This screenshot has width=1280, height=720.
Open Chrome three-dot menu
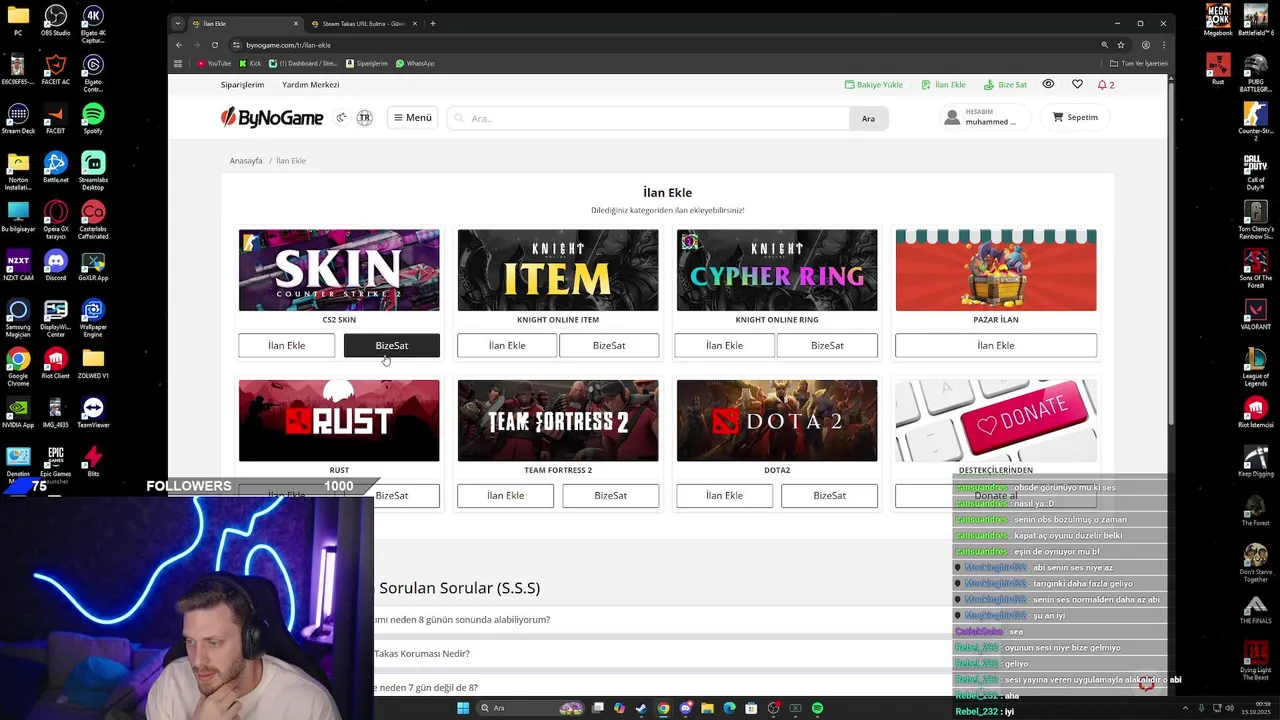click(x=1163, y=45)
